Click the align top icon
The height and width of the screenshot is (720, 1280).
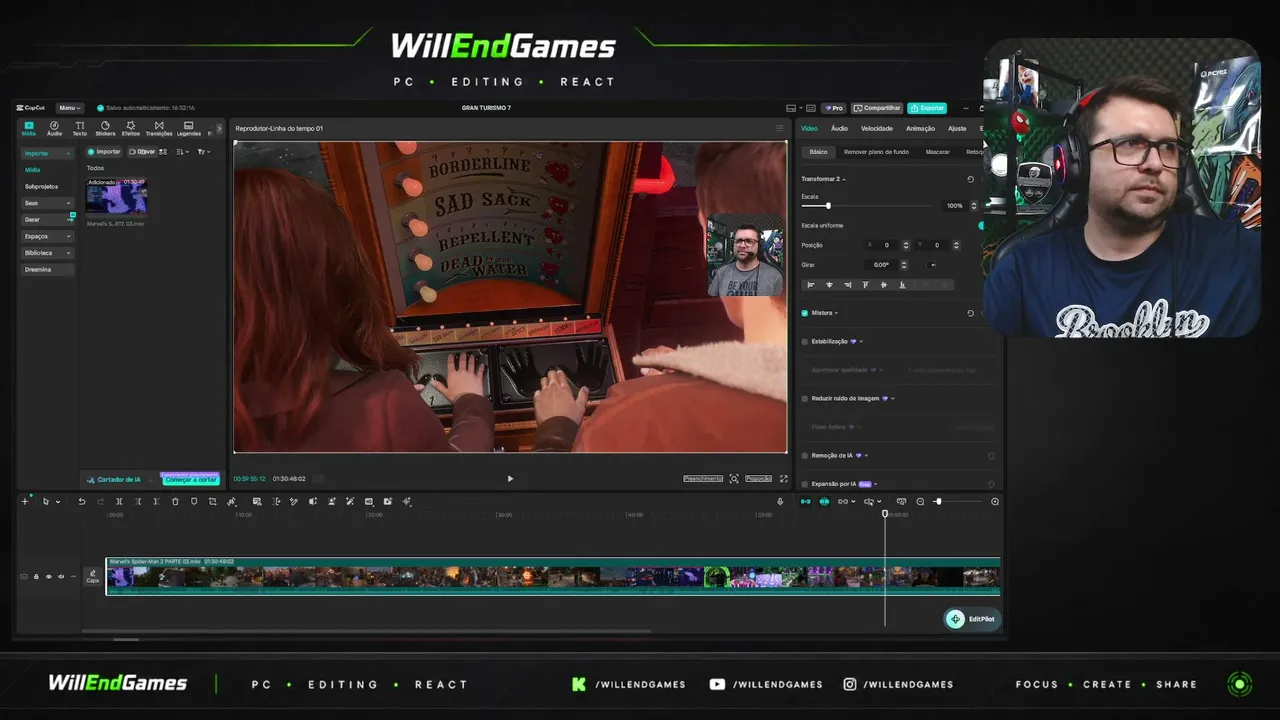coord(866,285)
